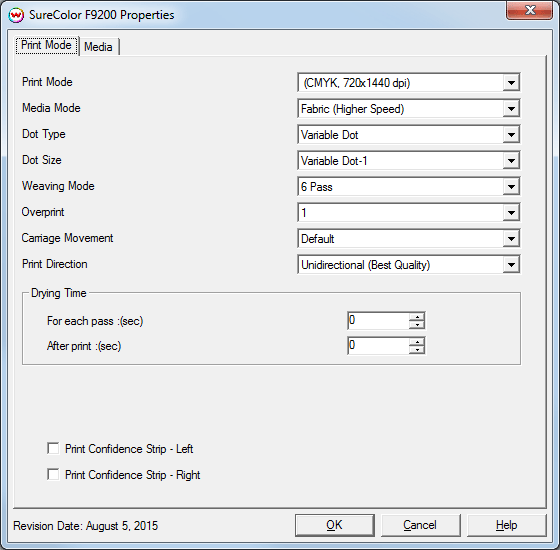Enable Print Confidence Strip - Left
560x550 pixels.
click(53, 448)
